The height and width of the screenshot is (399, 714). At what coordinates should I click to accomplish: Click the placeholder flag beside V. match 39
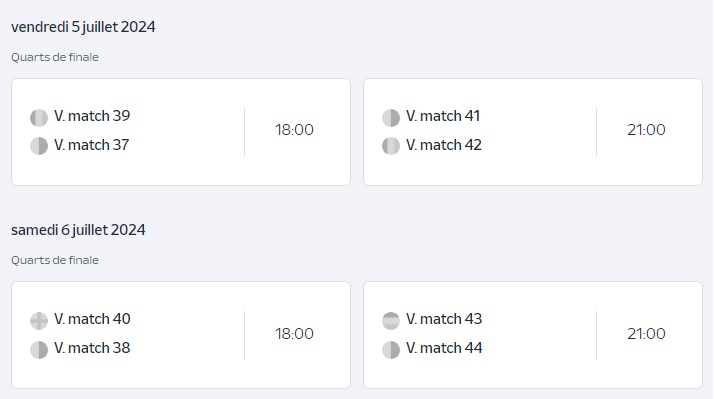39,118
